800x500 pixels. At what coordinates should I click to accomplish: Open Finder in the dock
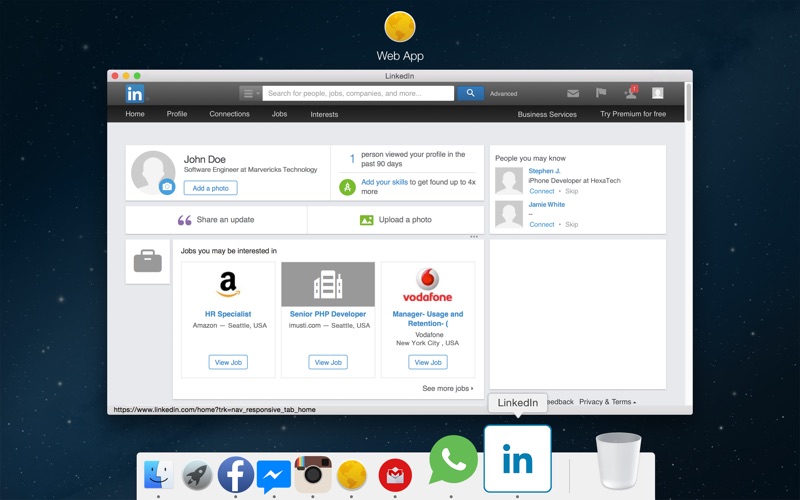point(159,474)
